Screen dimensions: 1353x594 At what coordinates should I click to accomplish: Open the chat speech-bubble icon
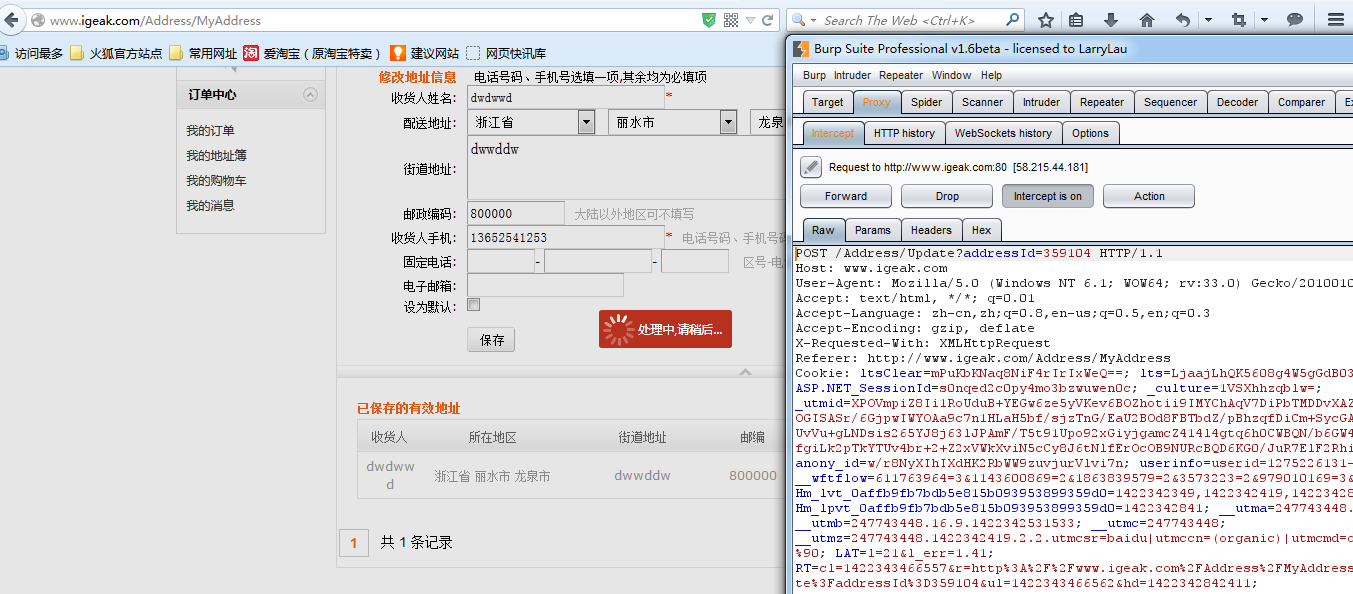tap(1295, 20)
